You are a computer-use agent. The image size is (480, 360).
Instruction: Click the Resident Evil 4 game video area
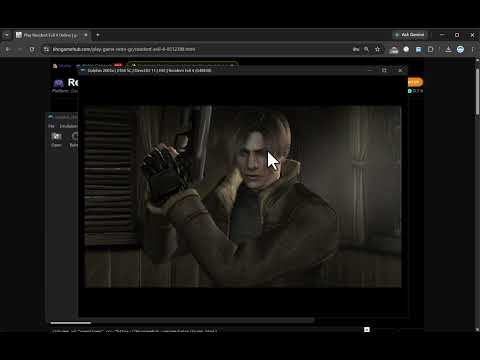click(243, 197)
